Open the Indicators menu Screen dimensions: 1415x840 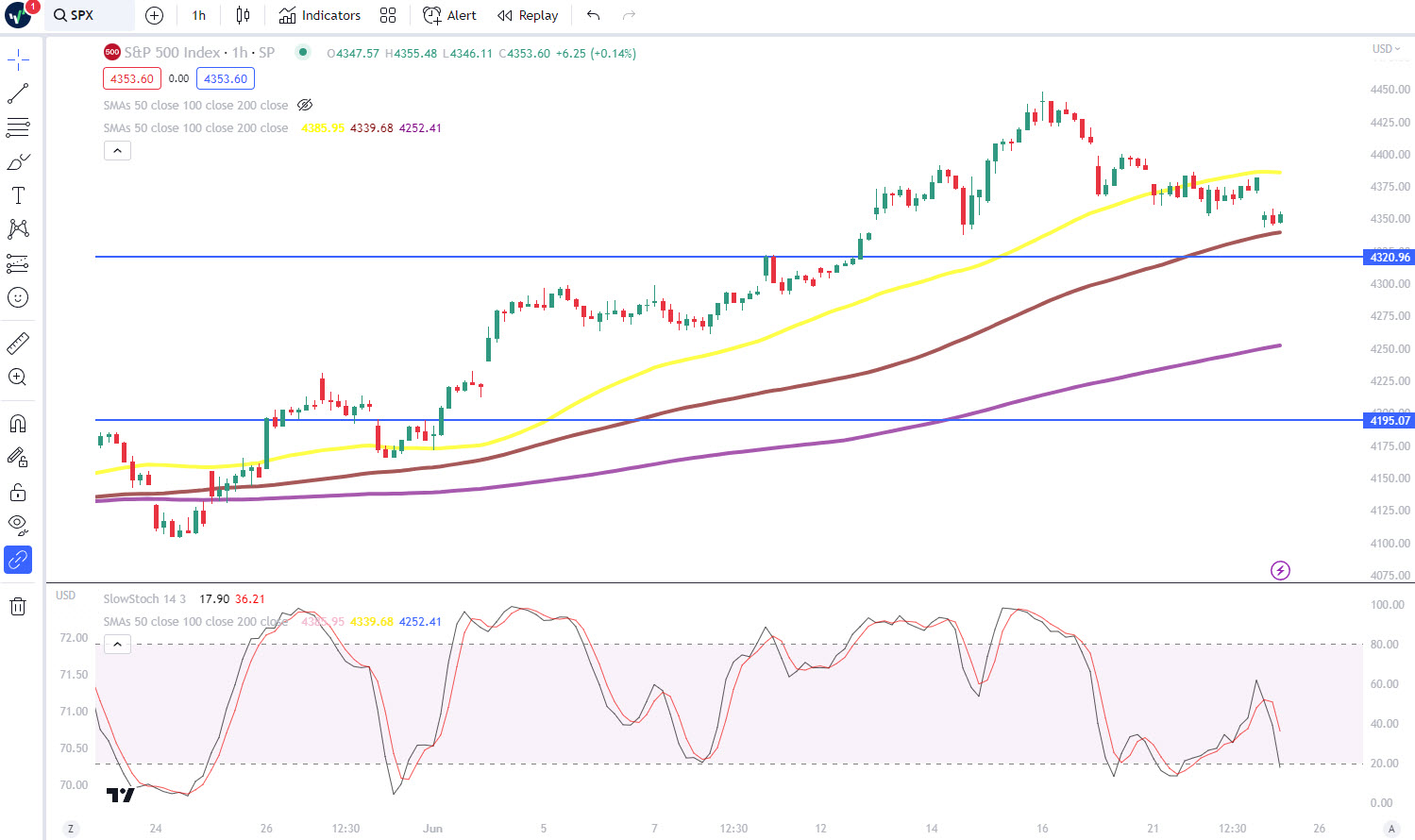point(320,15)
